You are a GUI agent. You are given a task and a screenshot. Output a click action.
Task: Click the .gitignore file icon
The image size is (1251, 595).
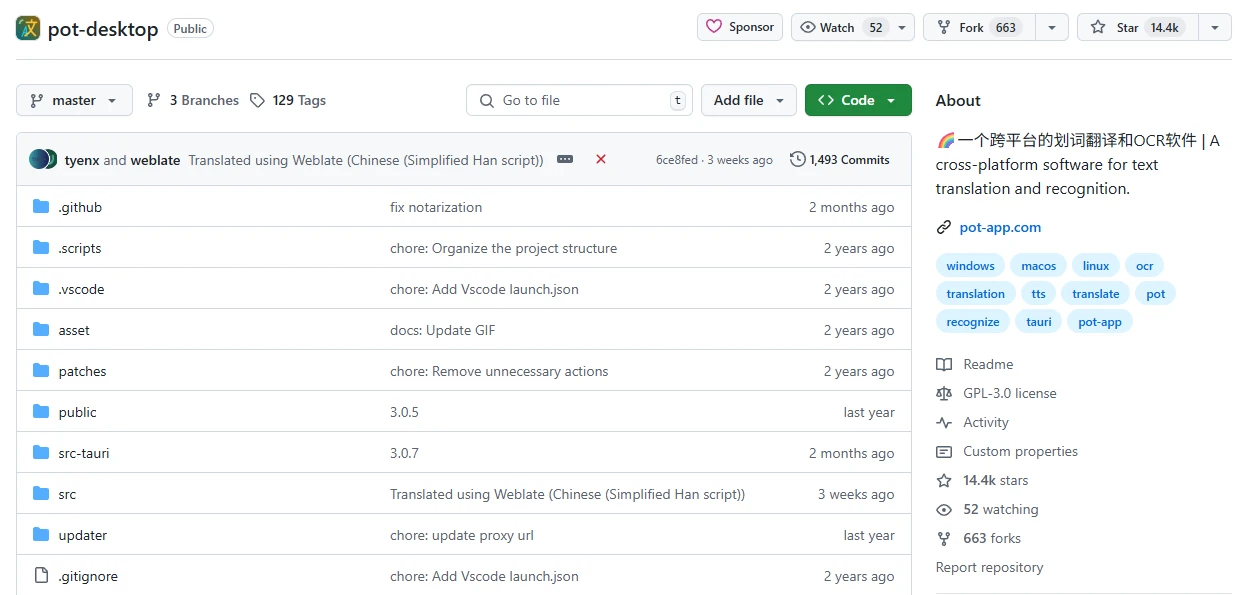click(41, 576)
